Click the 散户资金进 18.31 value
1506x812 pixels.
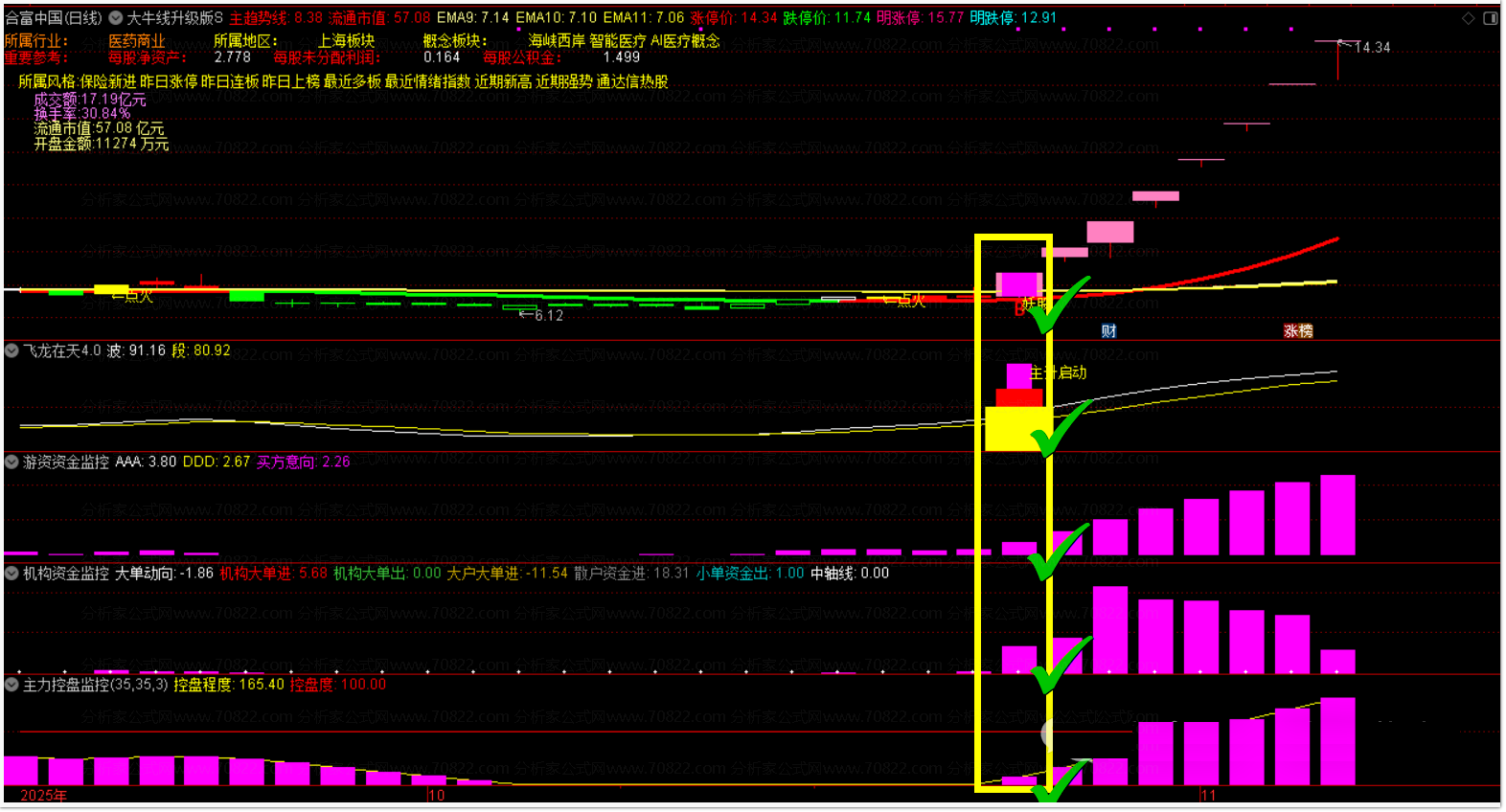point(632,573)
